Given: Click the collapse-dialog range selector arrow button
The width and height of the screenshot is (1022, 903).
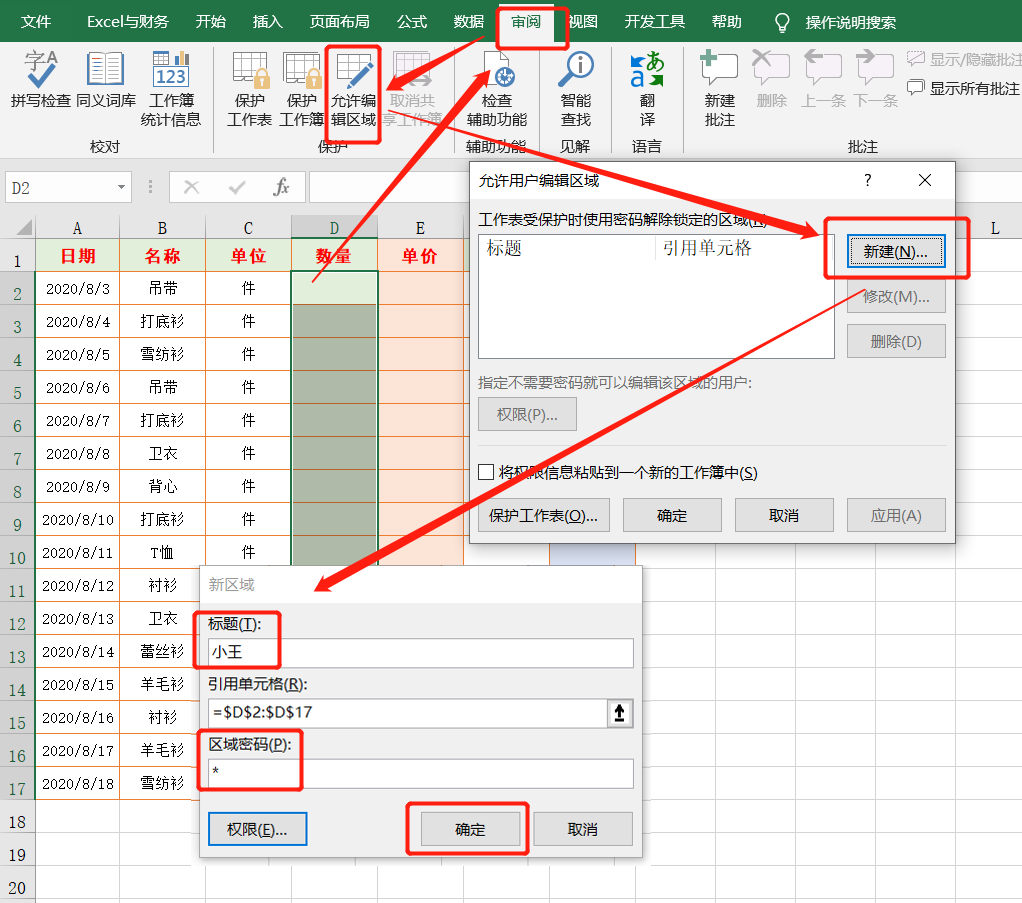Looking at the screenshot, I should point(620,713).
